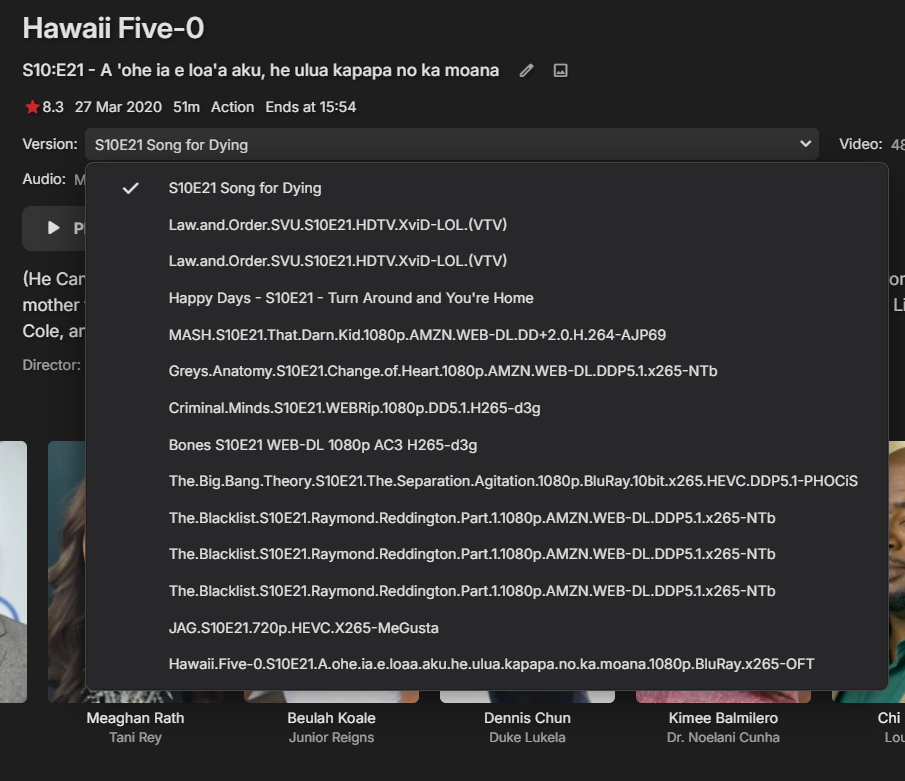Choose the Bones S10E21 WEB-DL version
Viewport: 905px width, 781px height.
point(322,445)
